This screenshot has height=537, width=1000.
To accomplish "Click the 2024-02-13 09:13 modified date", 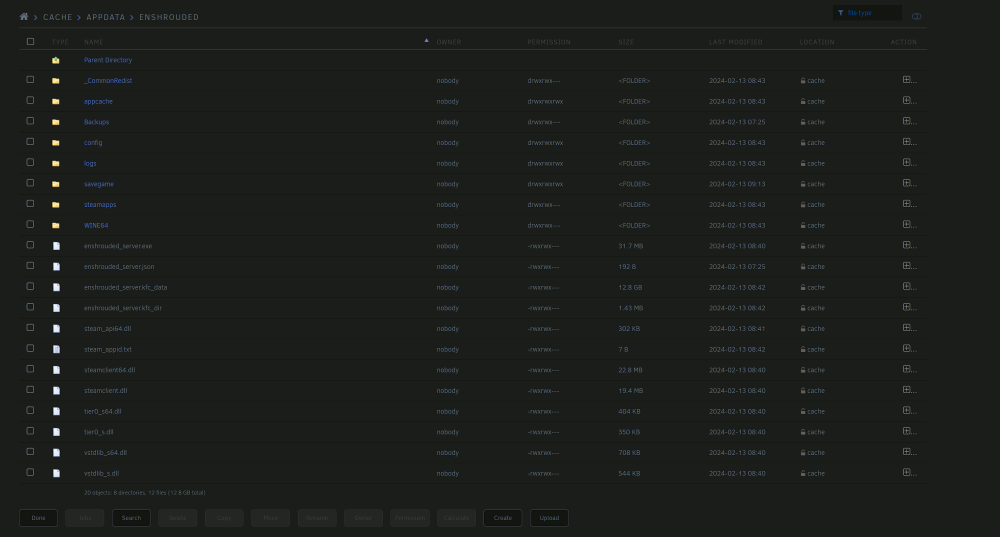I will [x=737, y=184].
